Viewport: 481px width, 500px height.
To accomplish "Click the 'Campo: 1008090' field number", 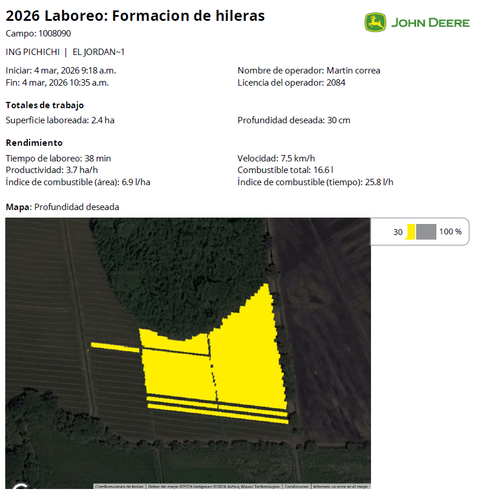I will 38,34.
